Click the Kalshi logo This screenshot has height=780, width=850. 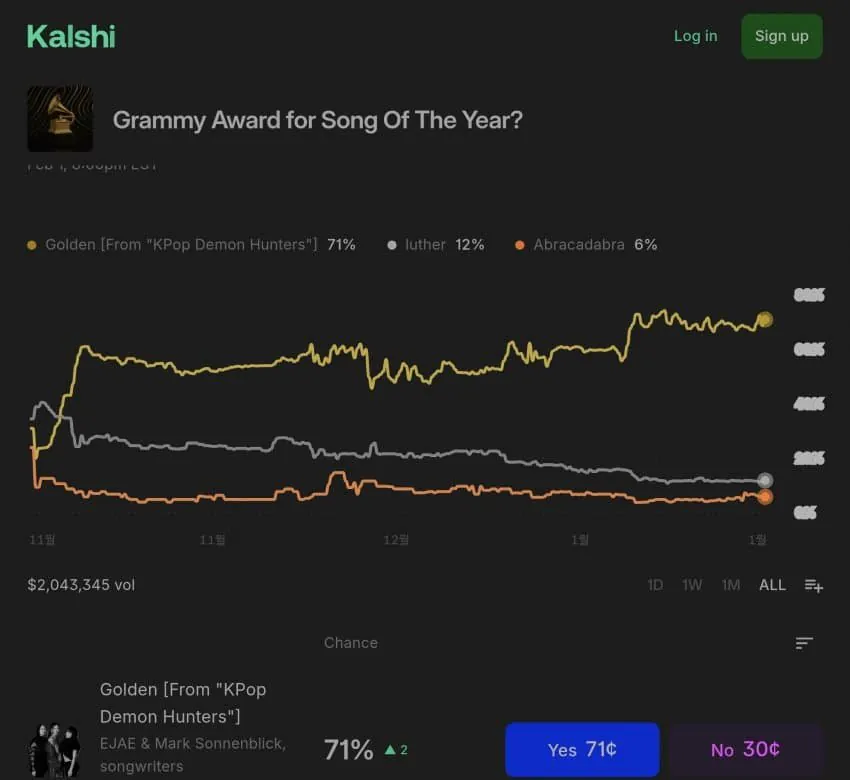tap(71, 37)
